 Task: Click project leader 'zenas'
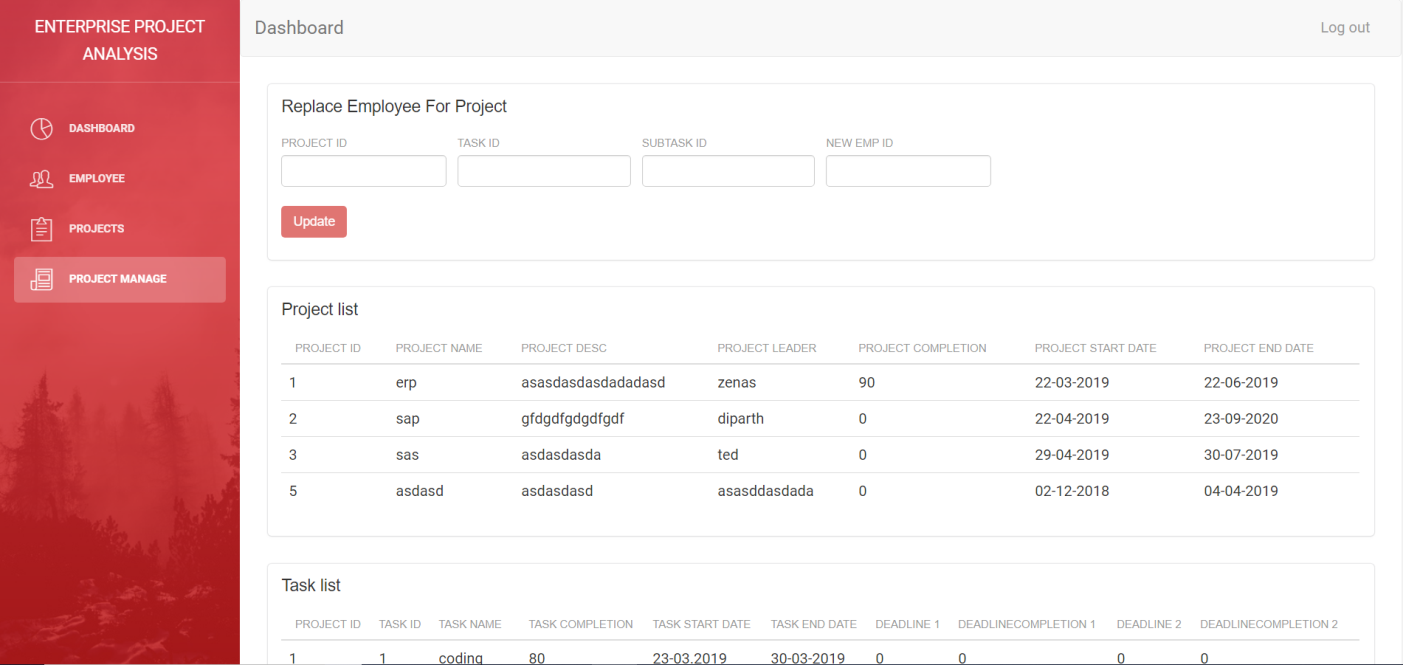pyautogui.click(x=737, y=383)
